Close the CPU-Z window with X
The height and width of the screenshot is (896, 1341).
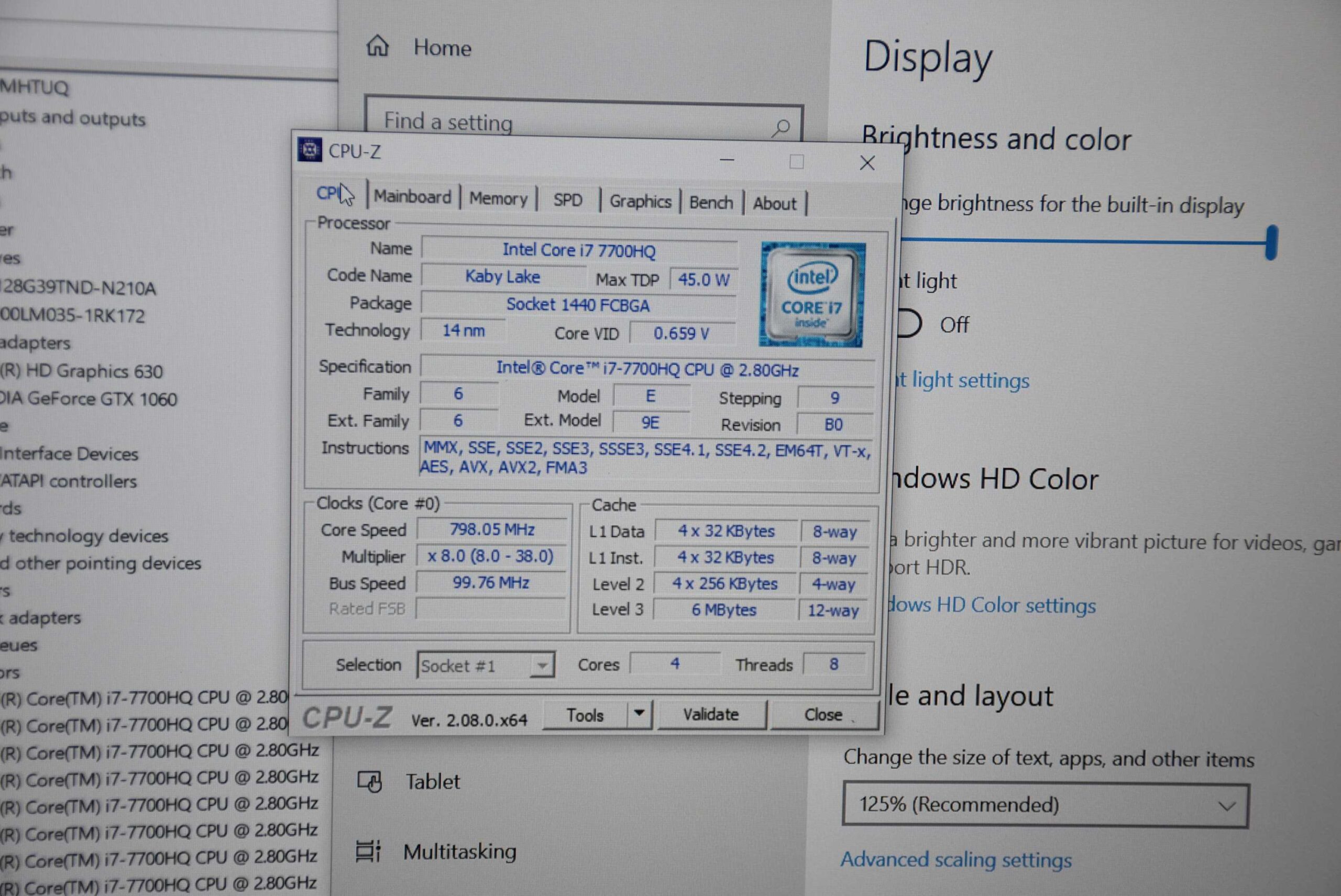pos(866,163)
